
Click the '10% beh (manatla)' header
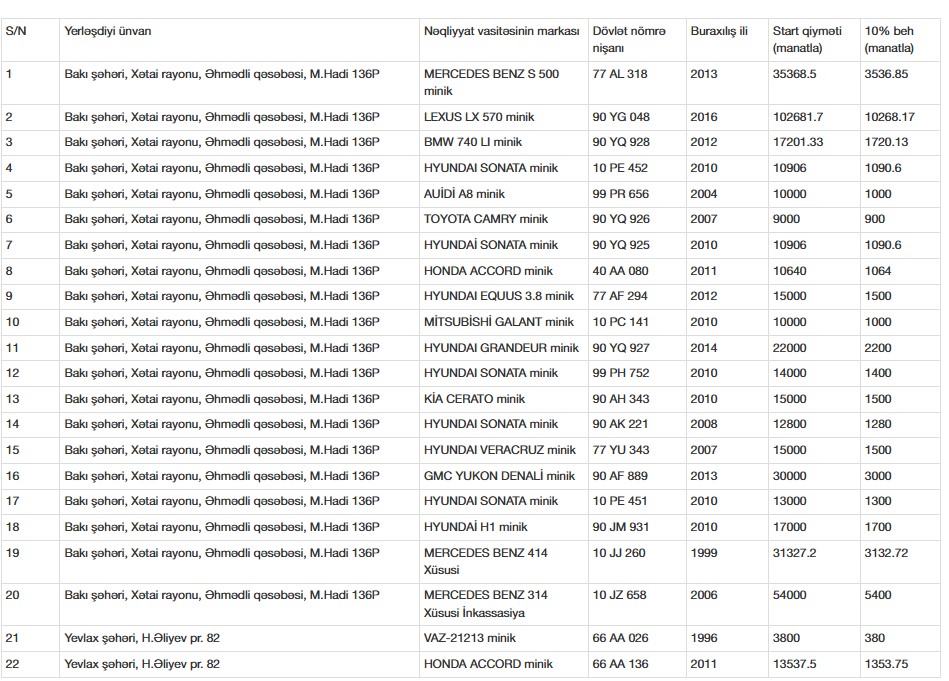point(889,39)
